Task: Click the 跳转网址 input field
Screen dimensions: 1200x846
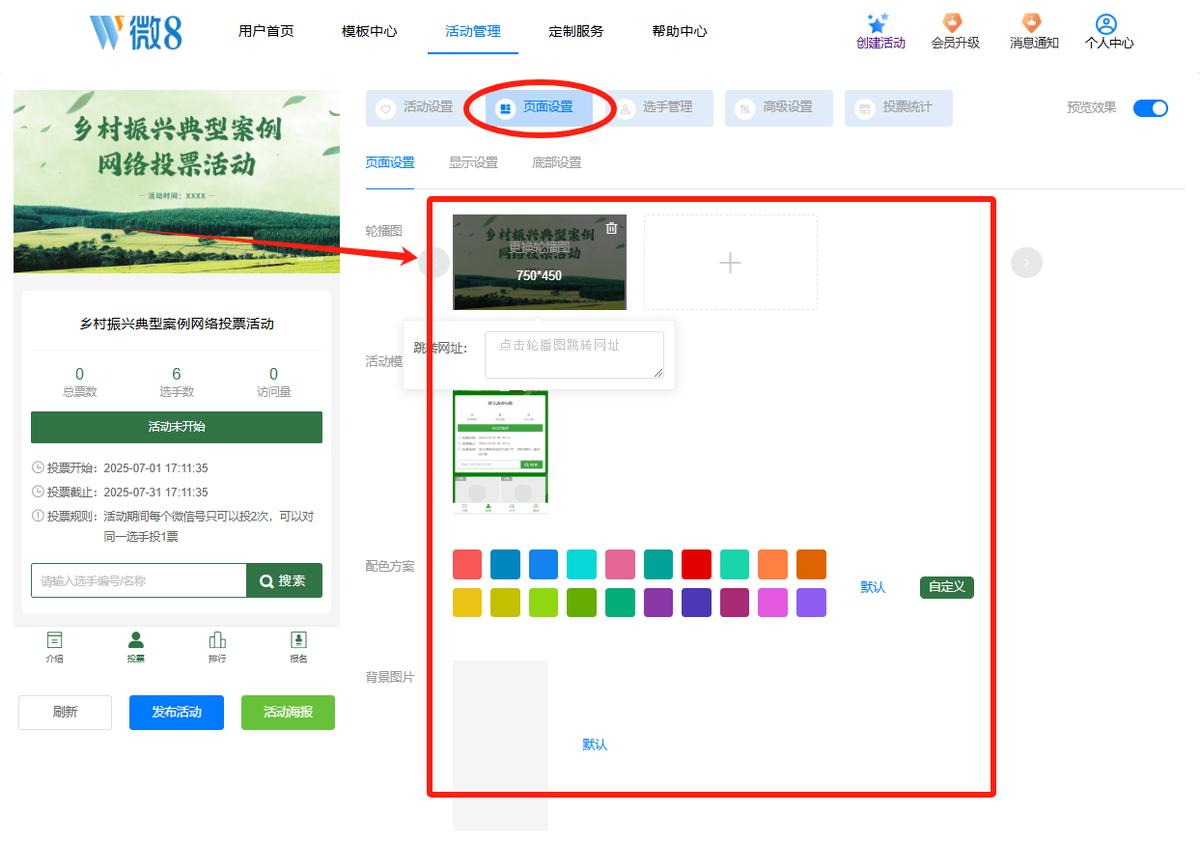Action: [x=574, y=355]
